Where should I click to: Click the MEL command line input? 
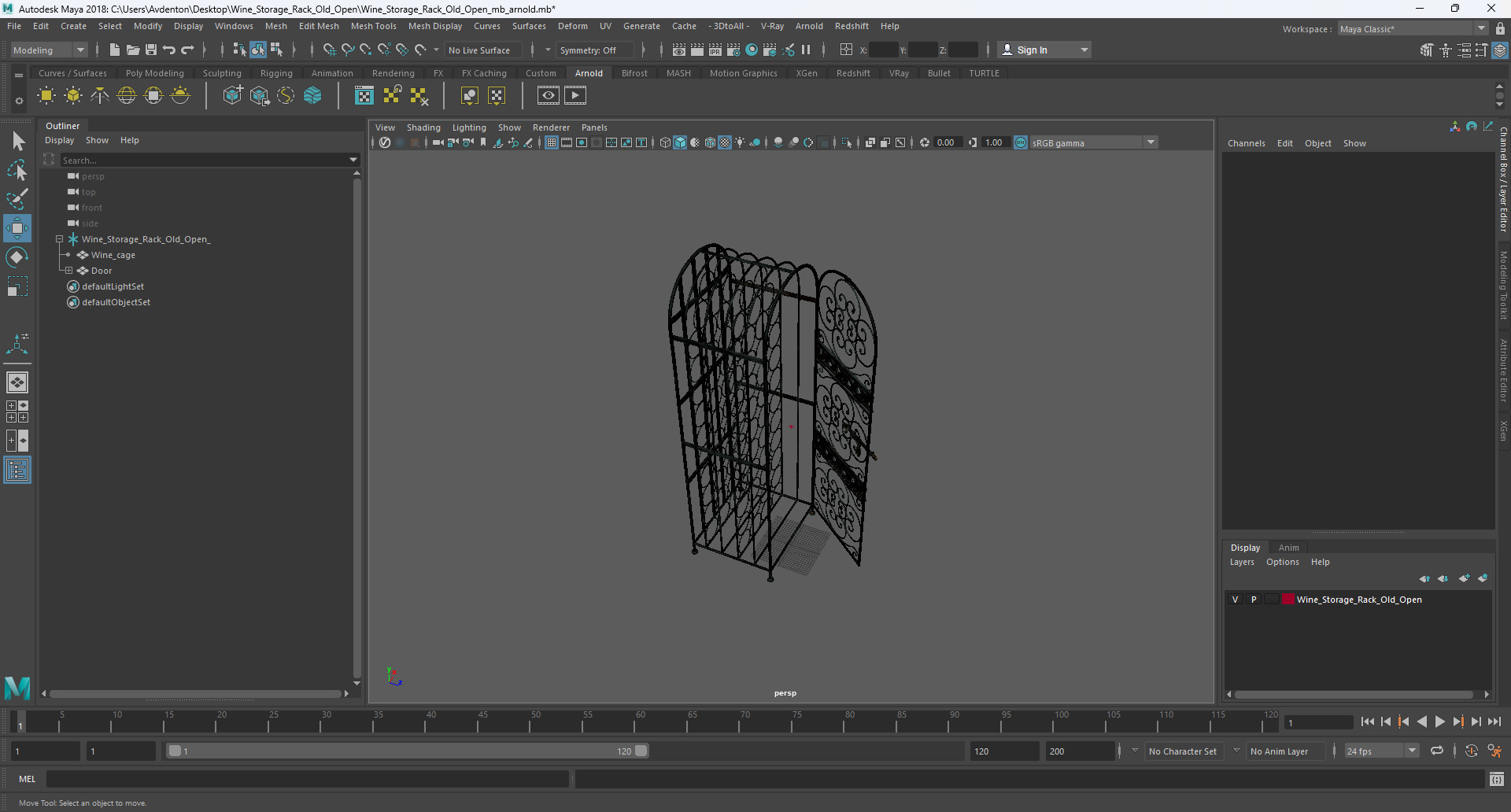(307, 779)
